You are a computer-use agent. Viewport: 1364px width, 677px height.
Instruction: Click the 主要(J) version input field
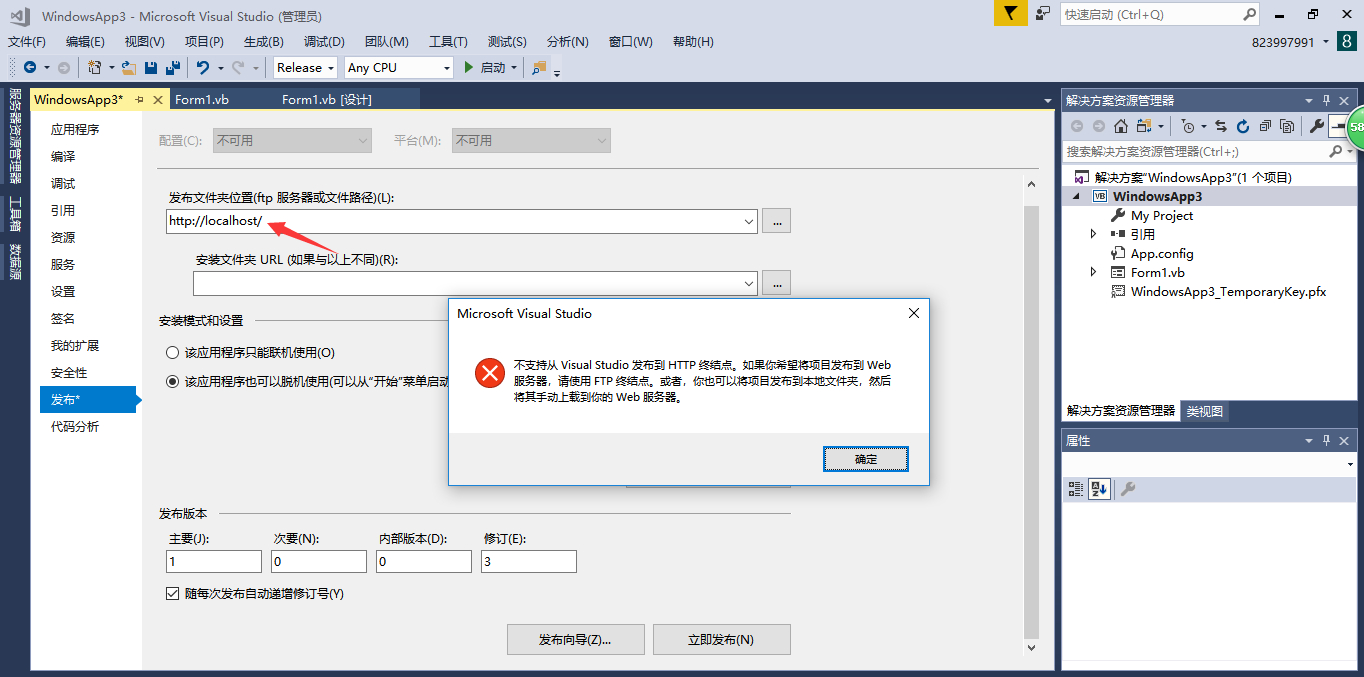coord(215,562)
